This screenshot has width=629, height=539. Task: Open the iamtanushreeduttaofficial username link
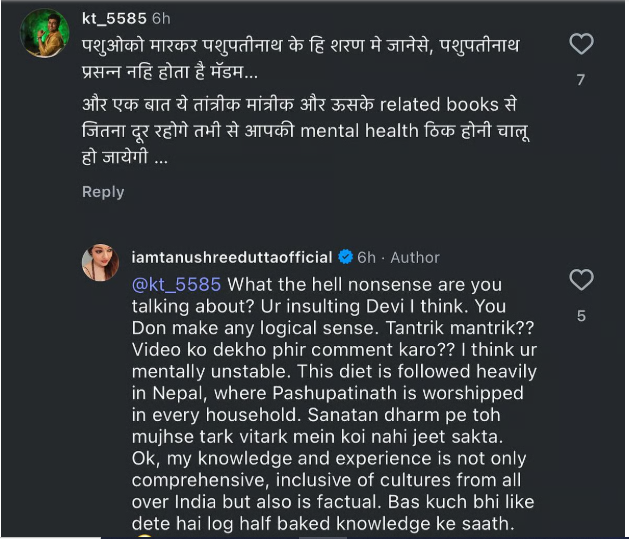point(231,257)
